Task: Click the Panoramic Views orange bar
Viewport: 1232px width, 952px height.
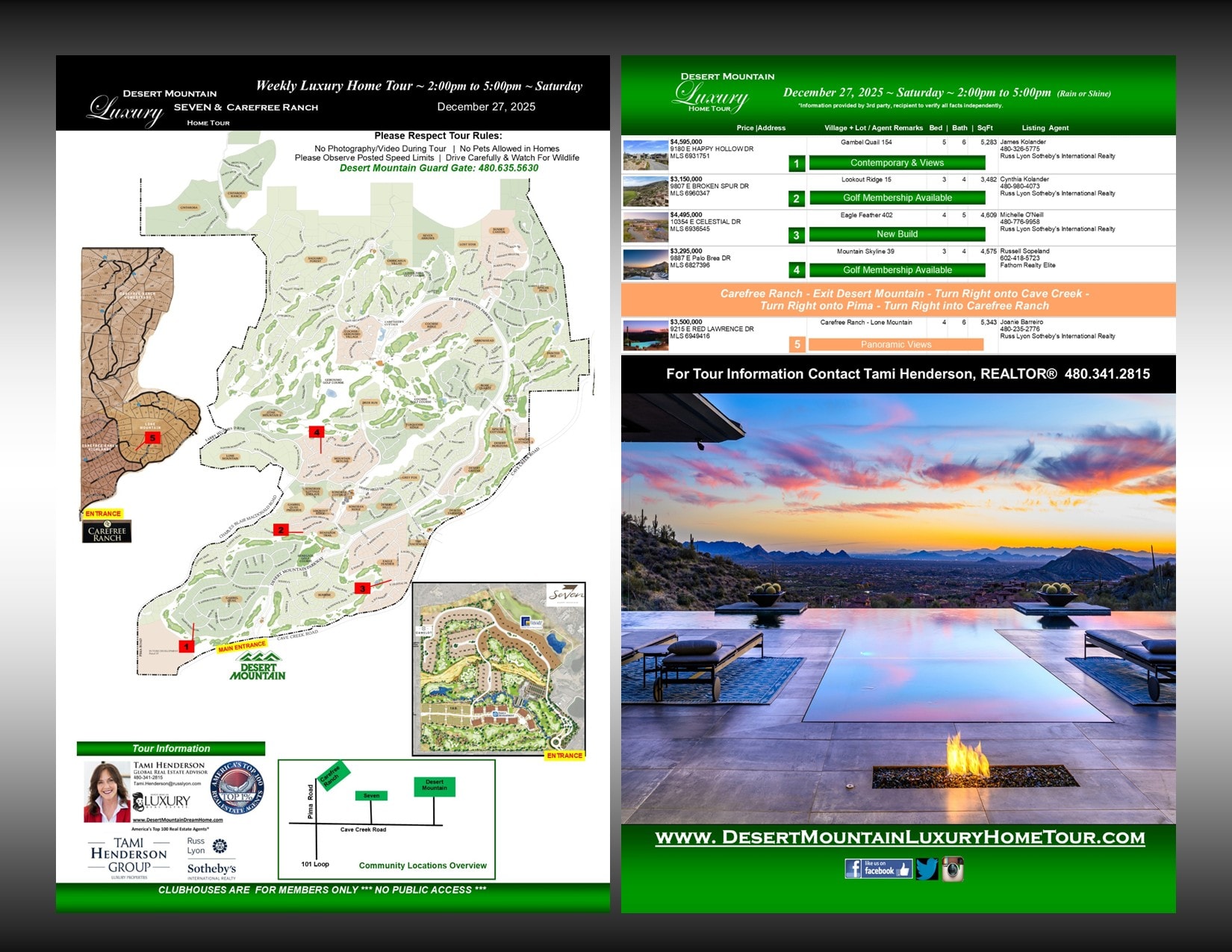Action: [x=895, y=344]
